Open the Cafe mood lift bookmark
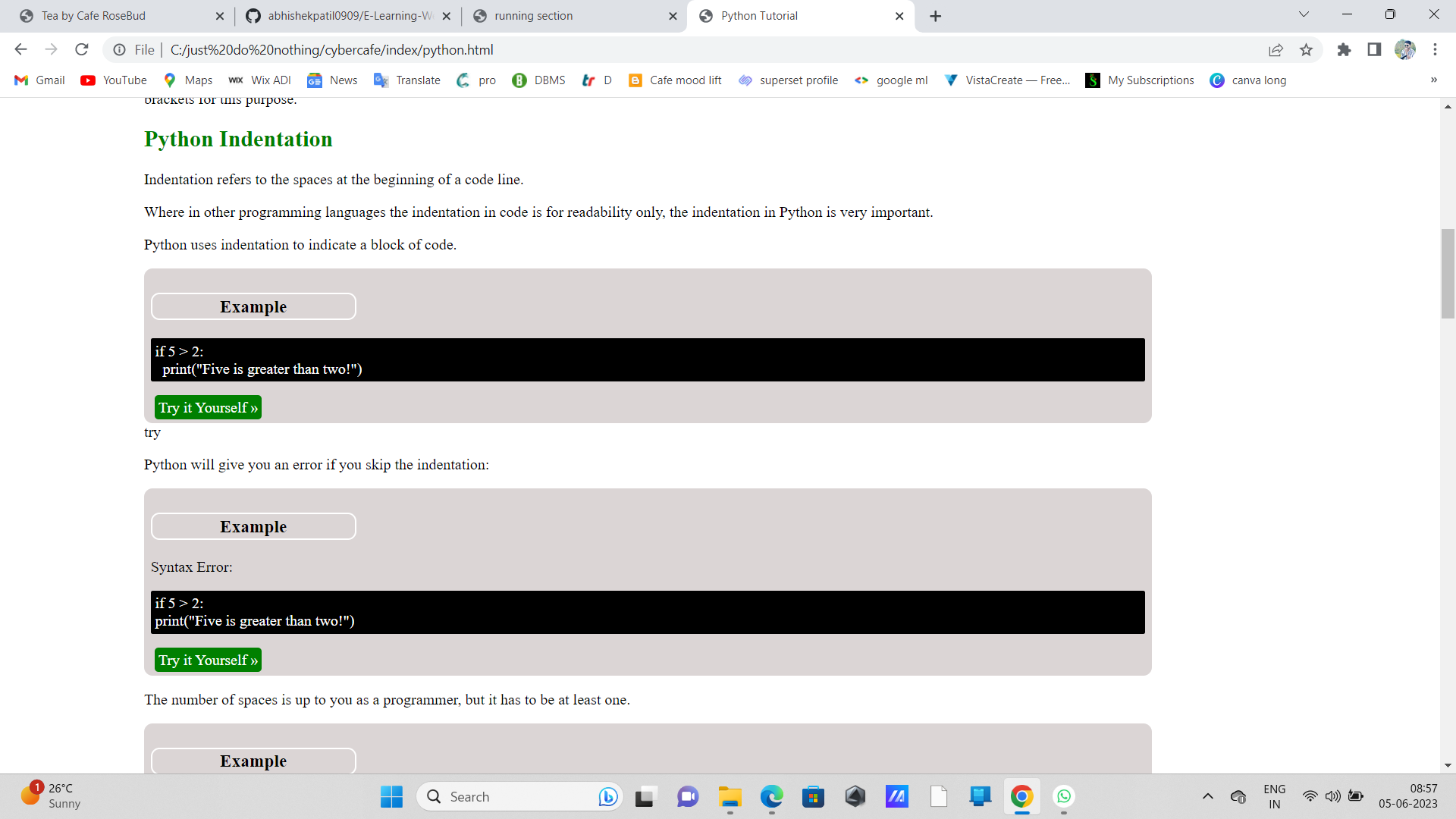The image size is (1456, 819). pyautogui.click(x=674, y=80)
